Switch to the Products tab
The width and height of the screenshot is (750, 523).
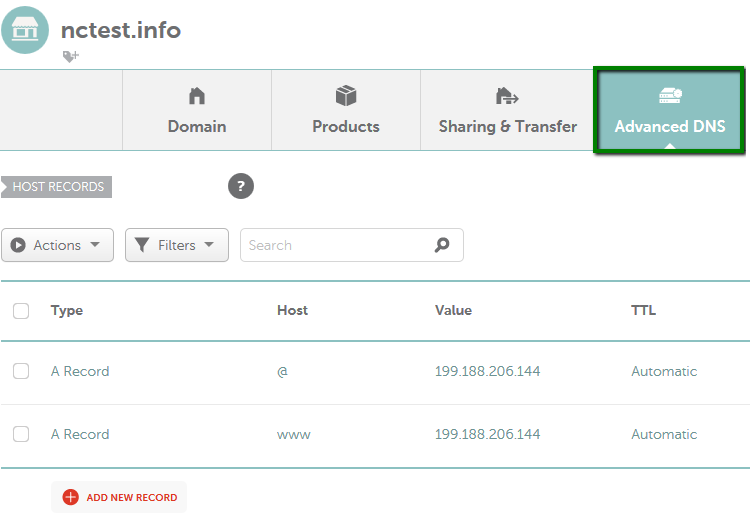point(346,110)
